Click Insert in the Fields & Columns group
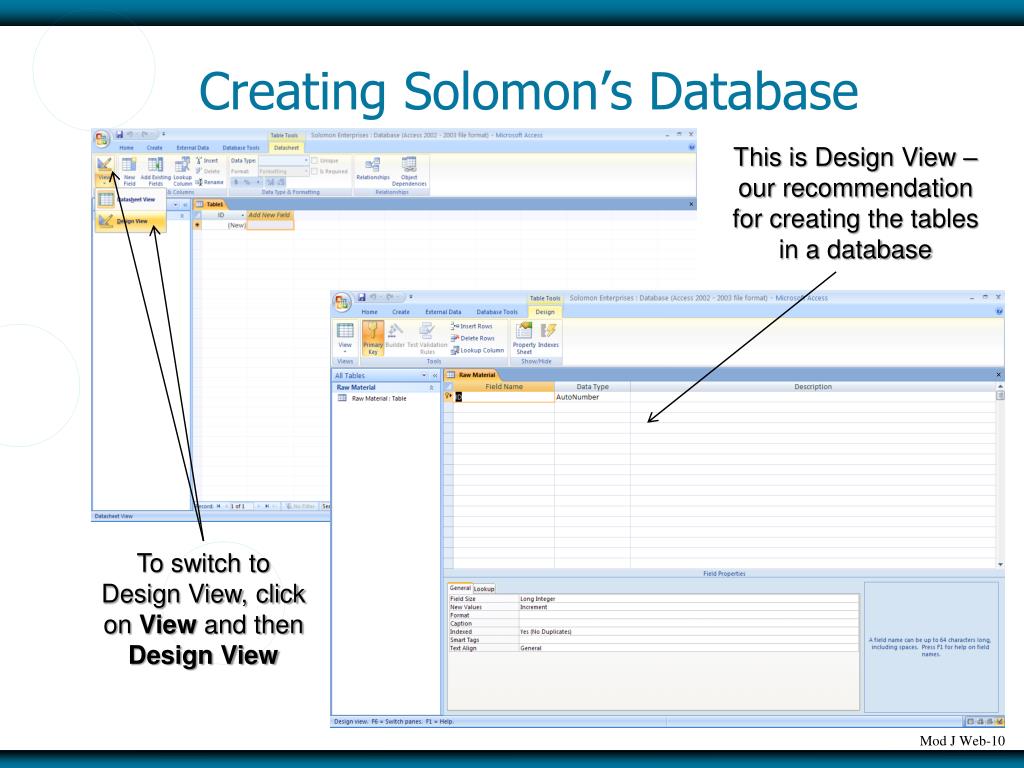The width and height of the screenshot is (1024, 768). 207,161
